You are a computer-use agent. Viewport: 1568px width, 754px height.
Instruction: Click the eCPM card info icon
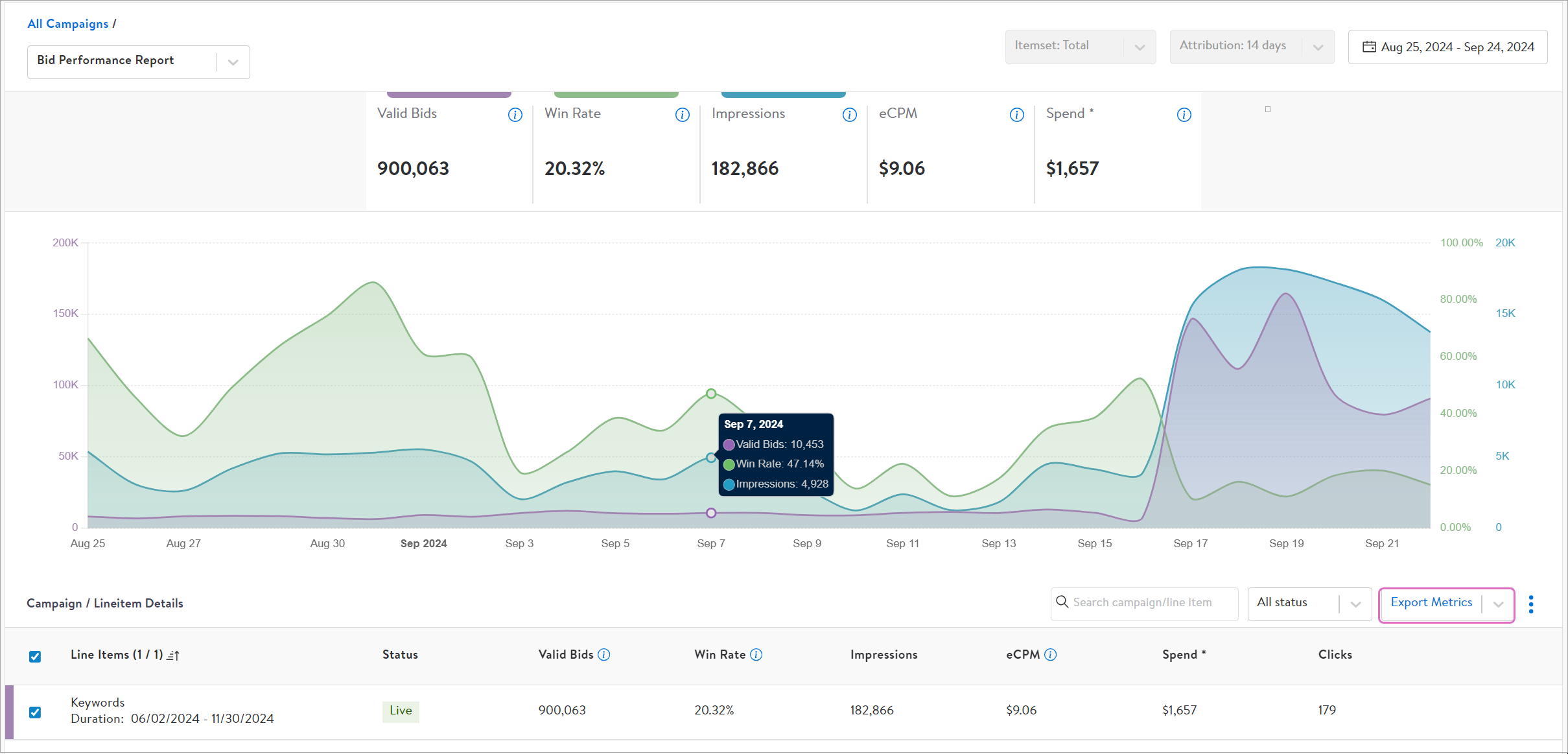[1016, 115]
